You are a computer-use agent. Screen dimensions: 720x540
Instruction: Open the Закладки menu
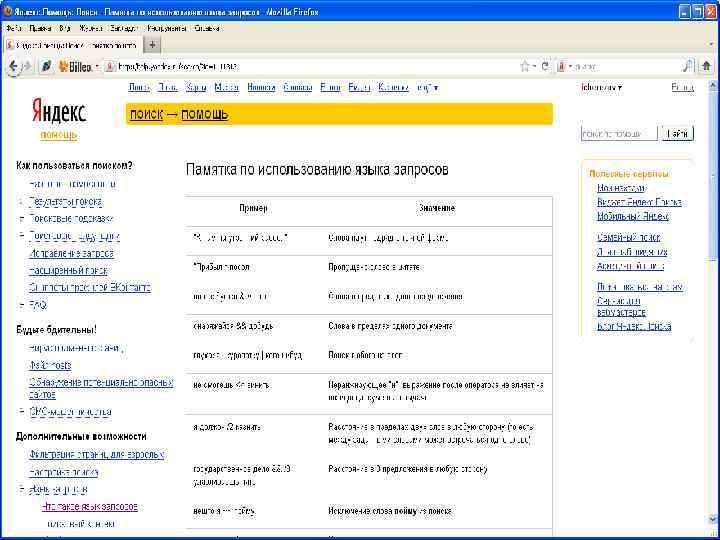124,28
